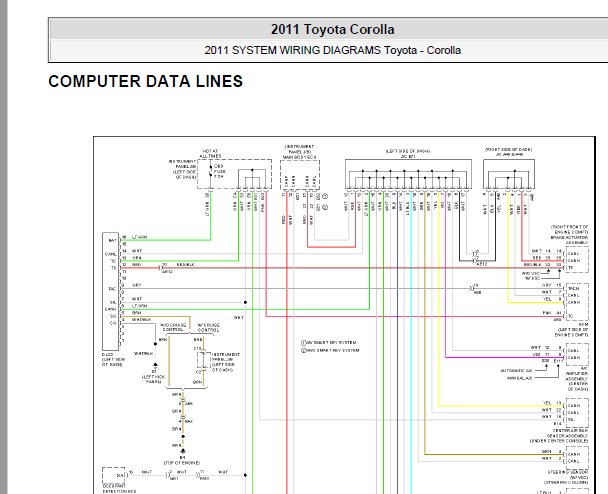Click the "W/ SMART KEY SYSTEM" legend note
Screen dimensions: 608x494
coord(329,343)
